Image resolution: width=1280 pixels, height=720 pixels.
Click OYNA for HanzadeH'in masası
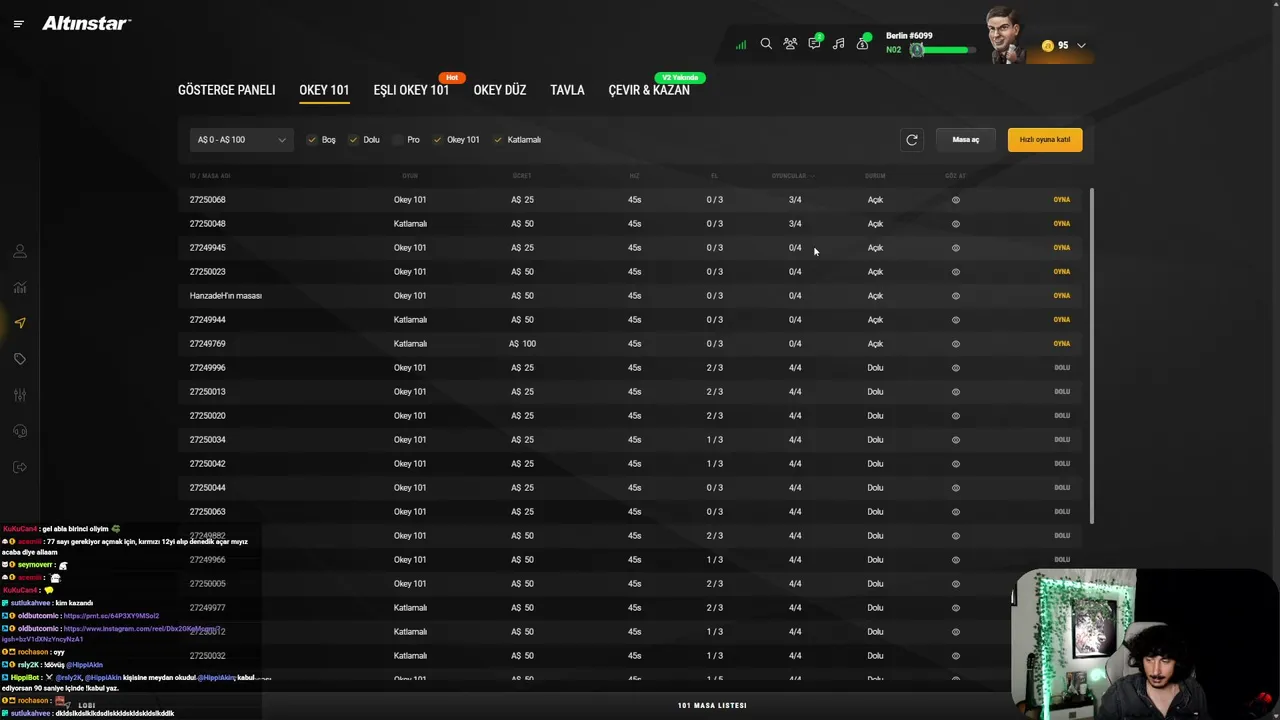(1062, 296)
